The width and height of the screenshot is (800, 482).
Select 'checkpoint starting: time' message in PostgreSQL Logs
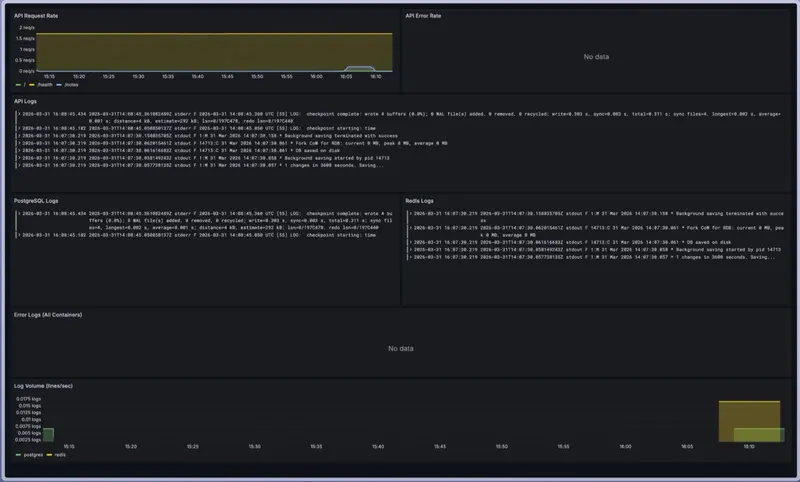[x=341, y=235]
